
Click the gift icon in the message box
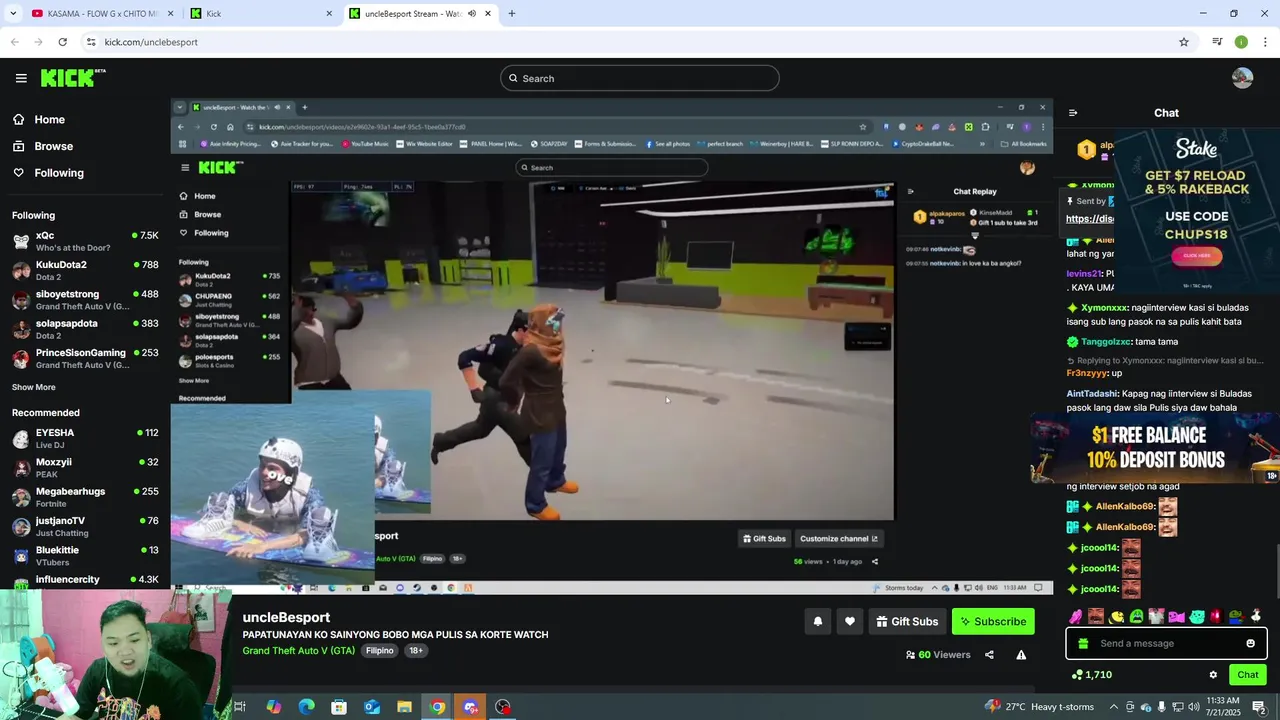[1082, 644]
